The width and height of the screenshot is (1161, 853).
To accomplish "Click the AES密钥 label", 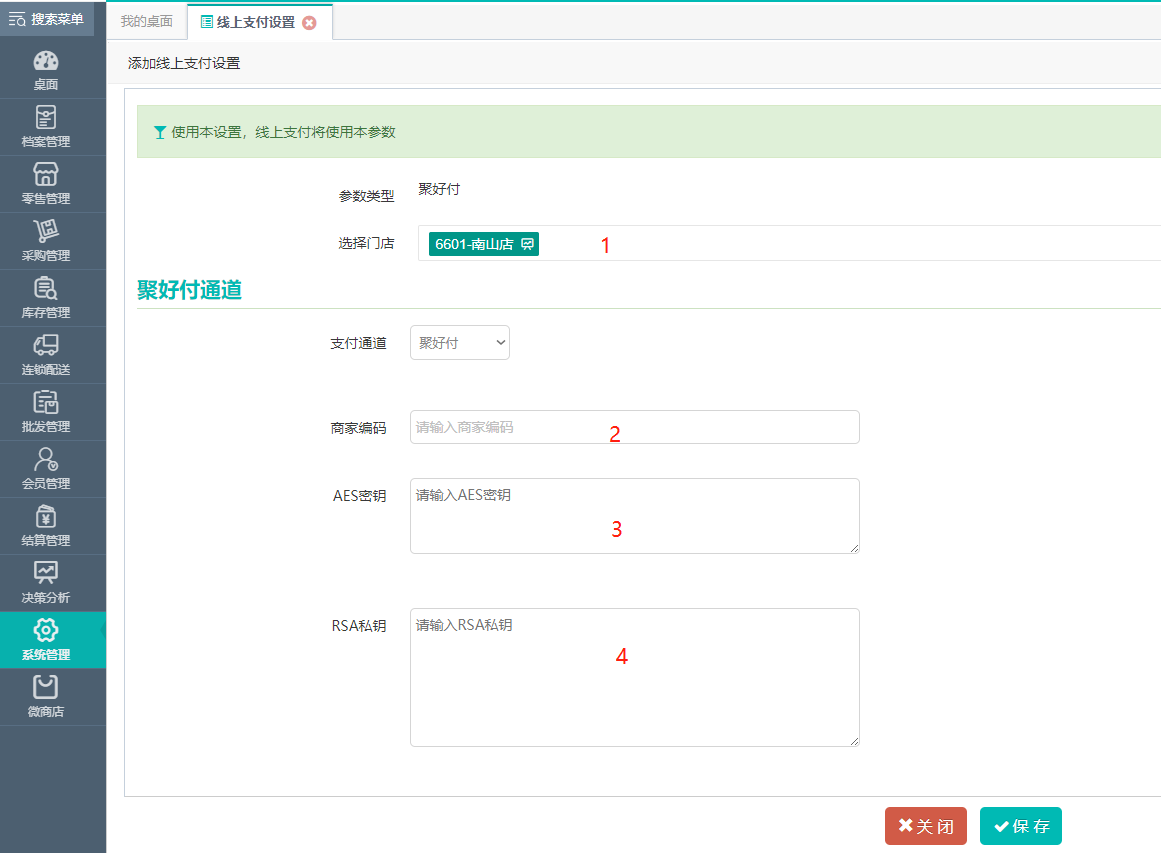I will [359, 495].
